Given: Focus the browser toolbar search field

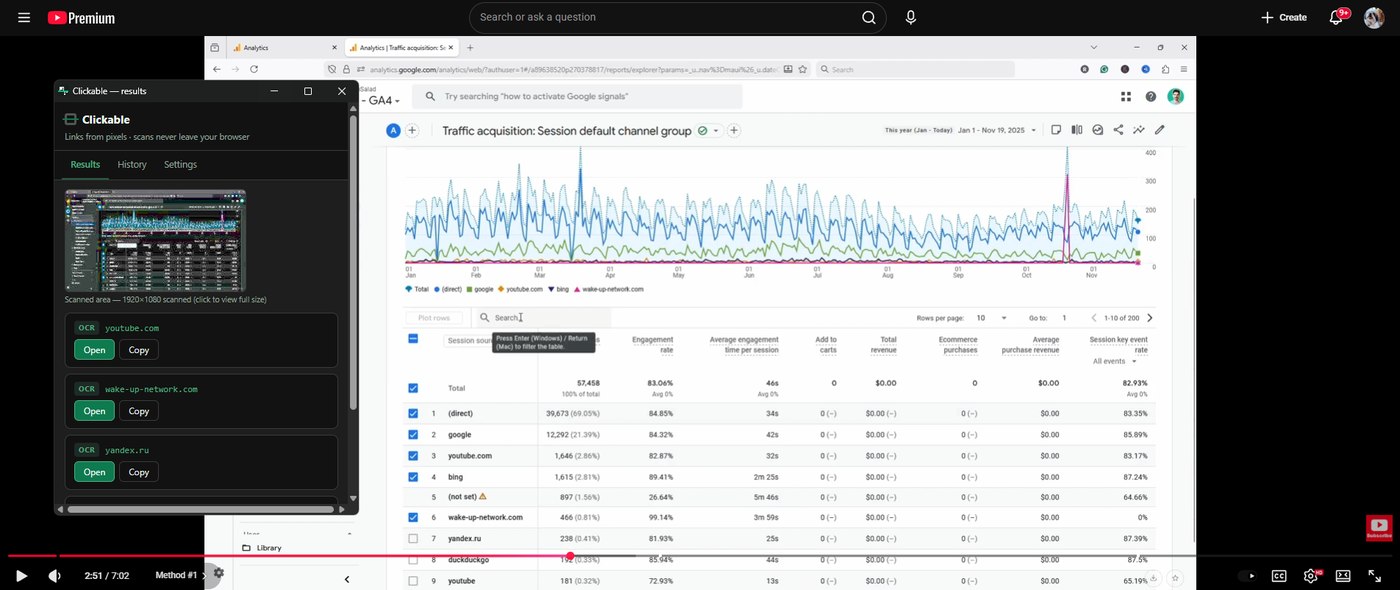Looking at the screenshot, I should 915,69.
